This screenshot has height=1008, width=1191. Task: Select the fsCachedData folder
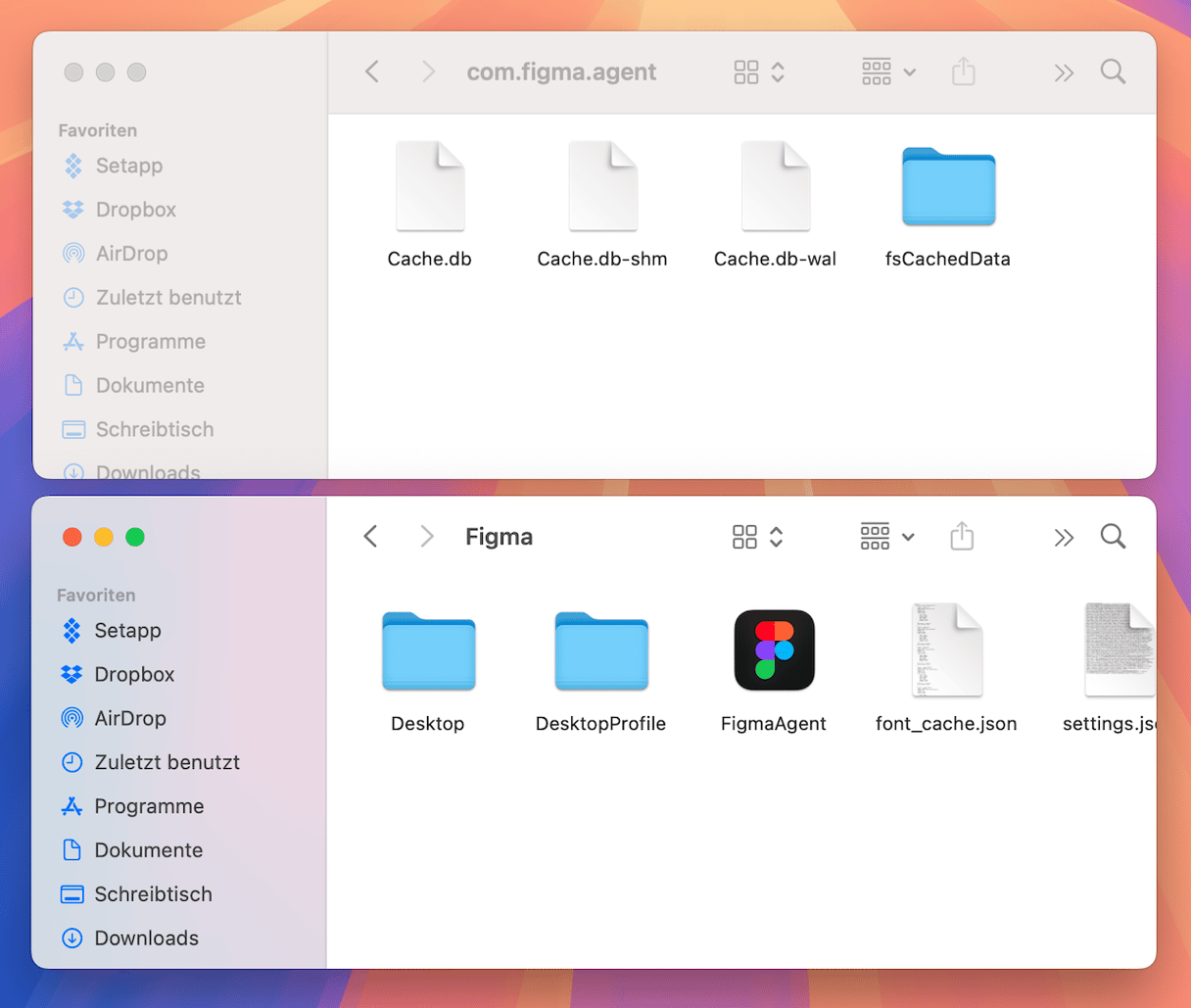click(948, 187)
